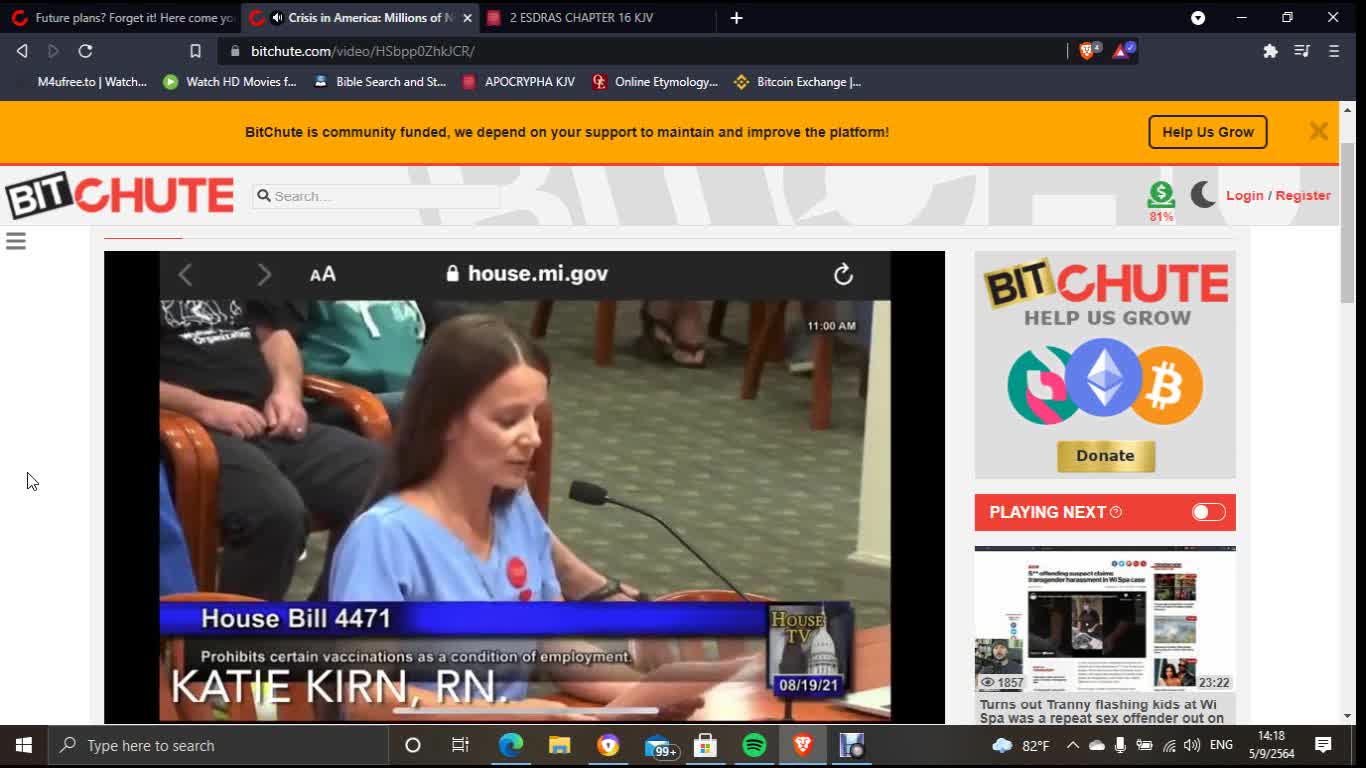Open the funding dollar icon 81%
This screenshot has height=768, width=1366.
pos(1161,200)
